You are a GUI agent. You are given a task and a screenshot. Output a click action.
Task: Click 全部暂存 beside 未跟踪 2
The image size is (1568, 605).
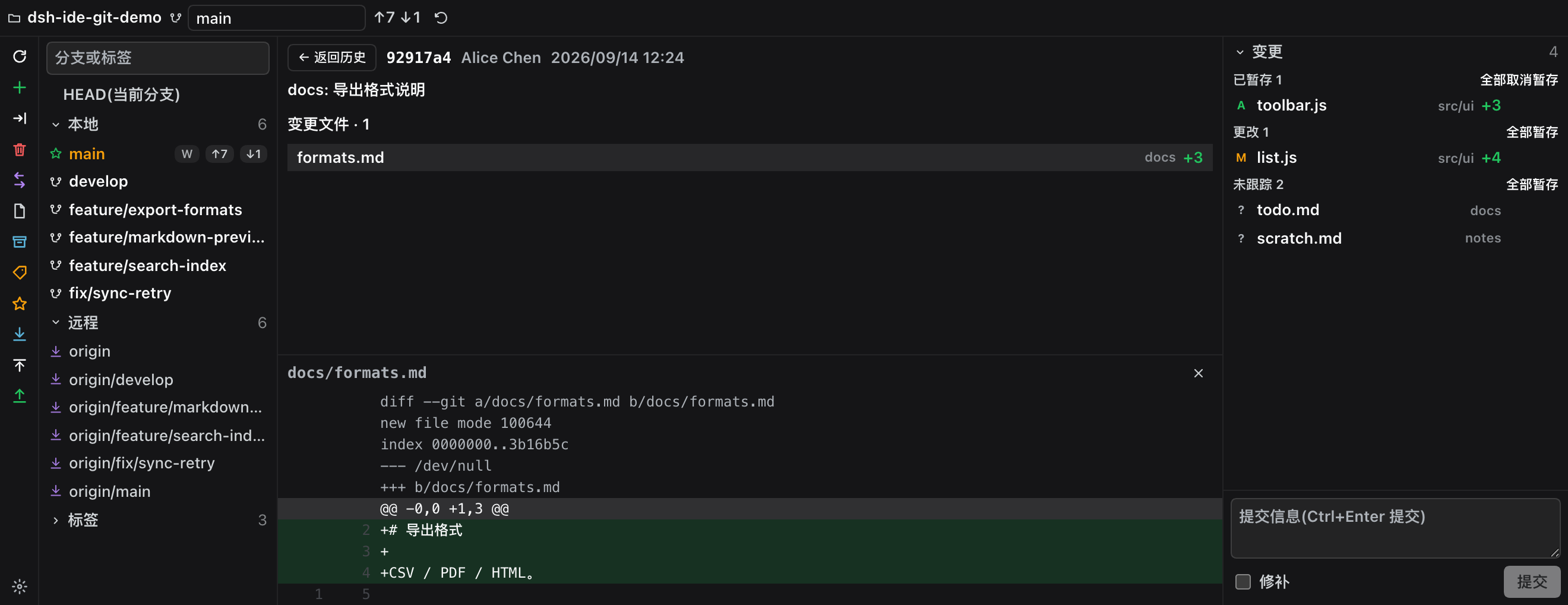point(1532,185)
